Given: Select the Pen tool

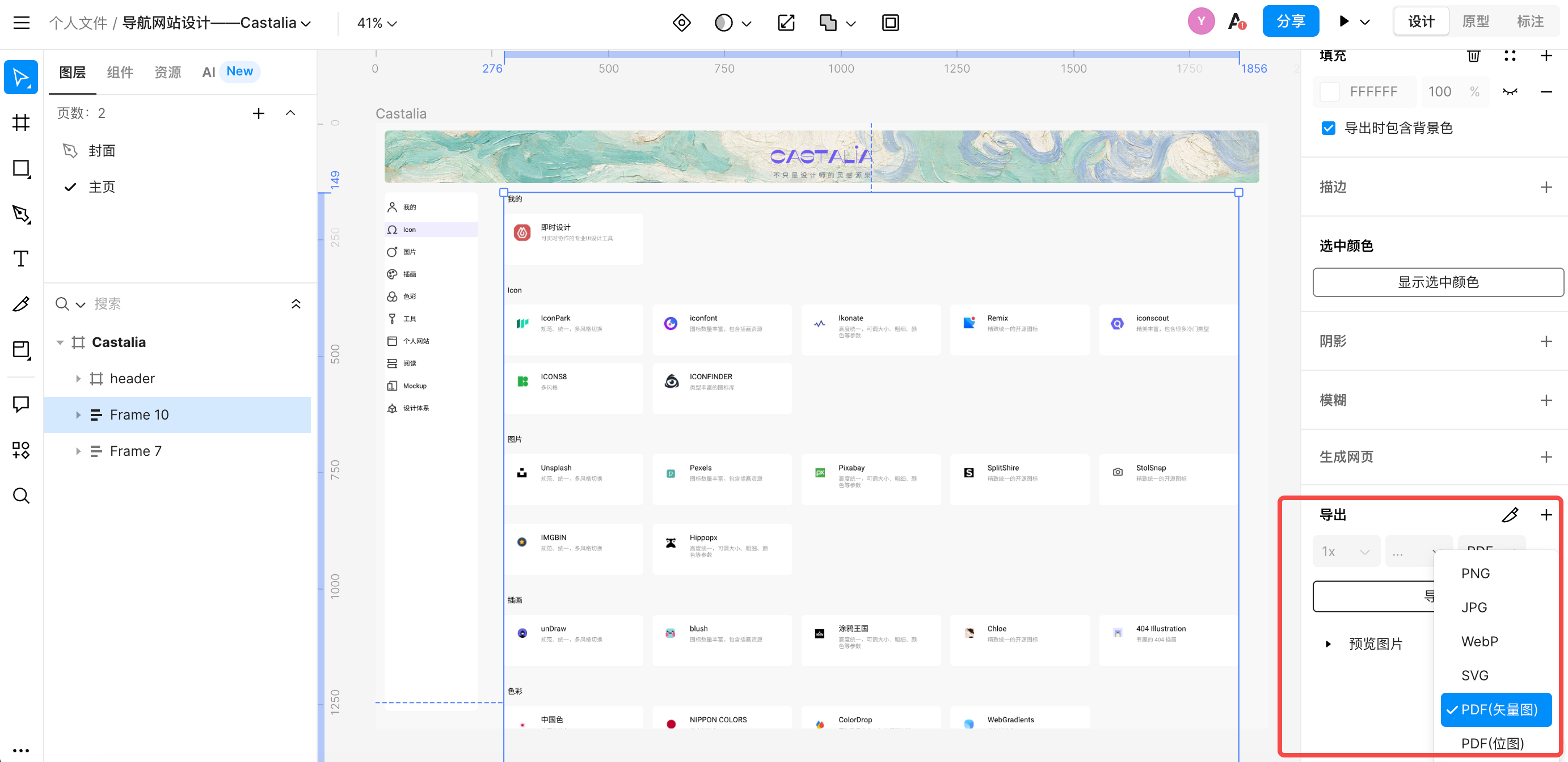Looking at the screenshot, I should click(22, 214).
